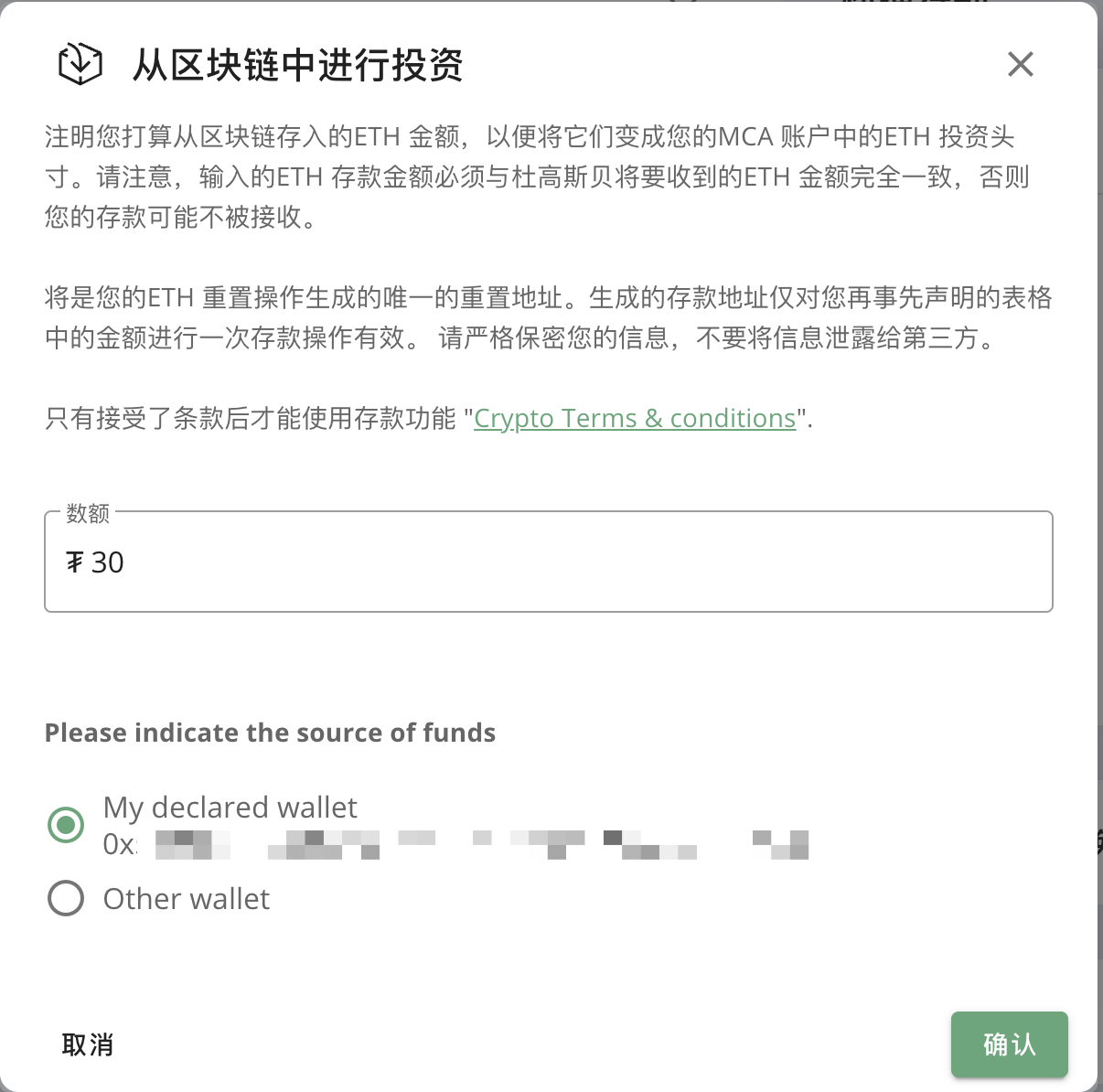Click the value 30 in amount field
This screenshot has width=1103, height=1092.
click(108, 562)
